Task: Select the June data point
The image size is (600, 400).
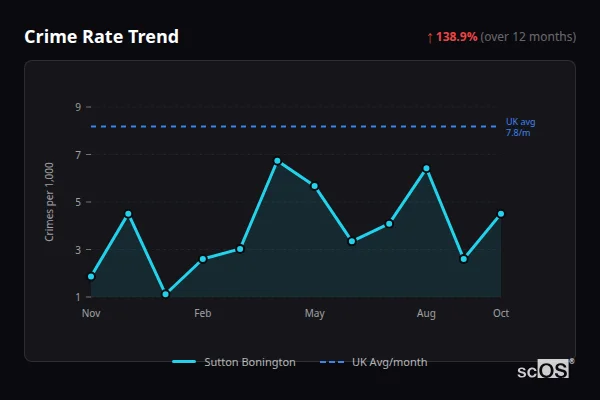Action: click(x=352, y=241)
